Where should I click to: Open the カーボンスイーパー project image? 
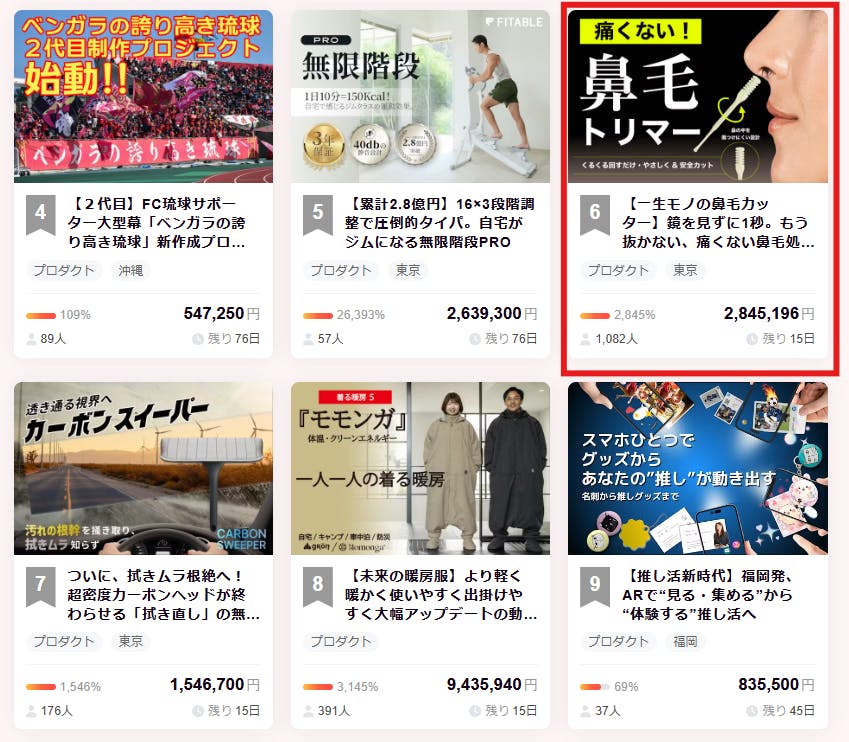coord(143,468)
